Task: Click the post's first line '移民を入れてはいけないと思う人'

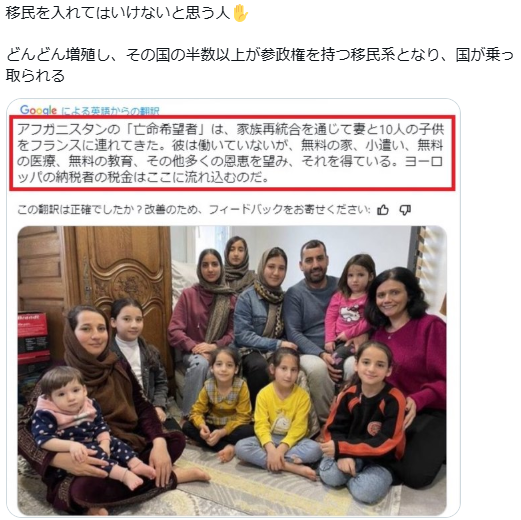Action: coord(118,14)
